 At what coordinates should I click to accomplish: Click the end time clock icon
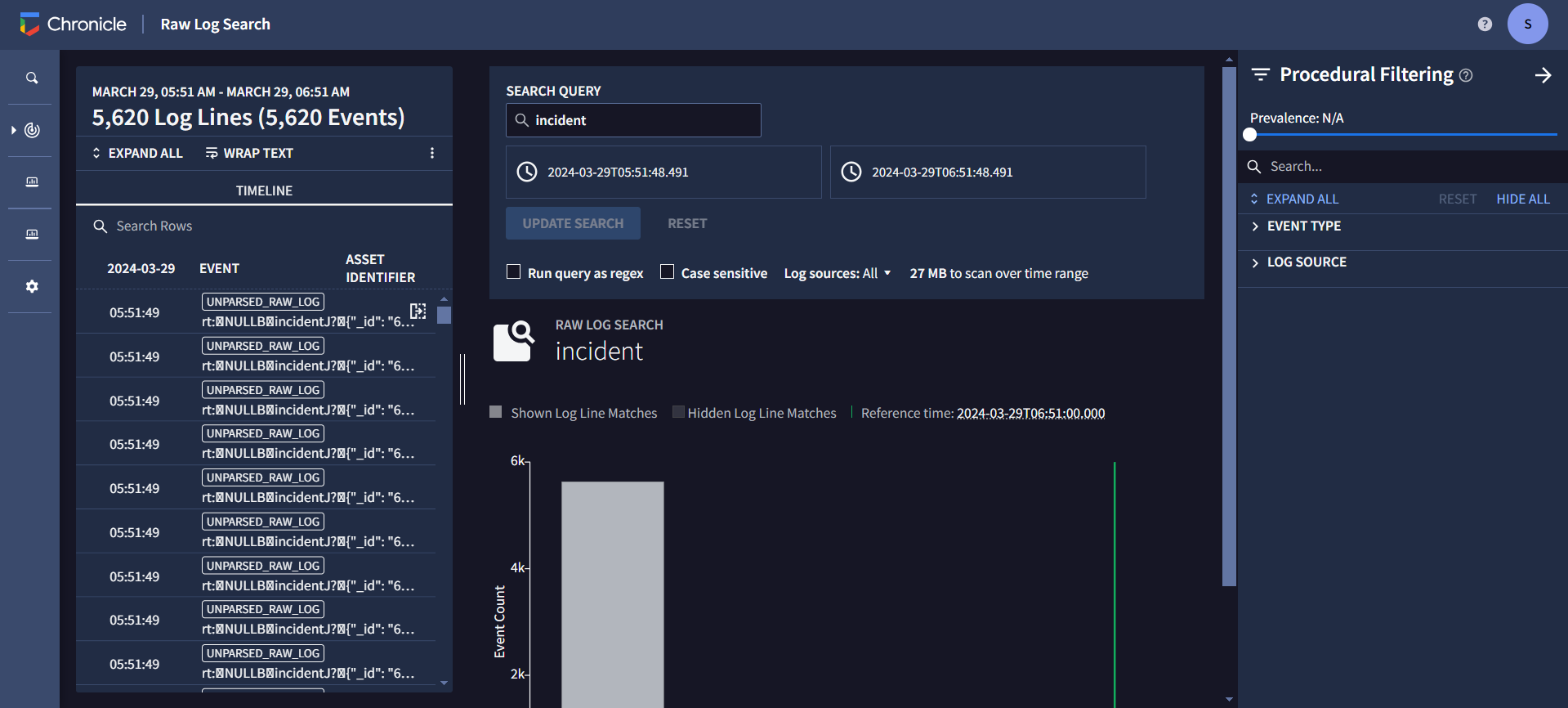tap(851, 172)
